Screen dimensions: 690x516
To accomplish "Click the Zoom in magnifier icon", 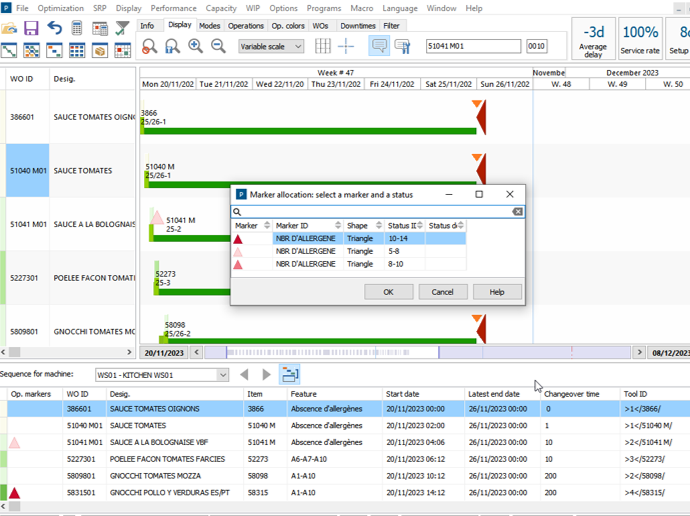I will (195, 46).
